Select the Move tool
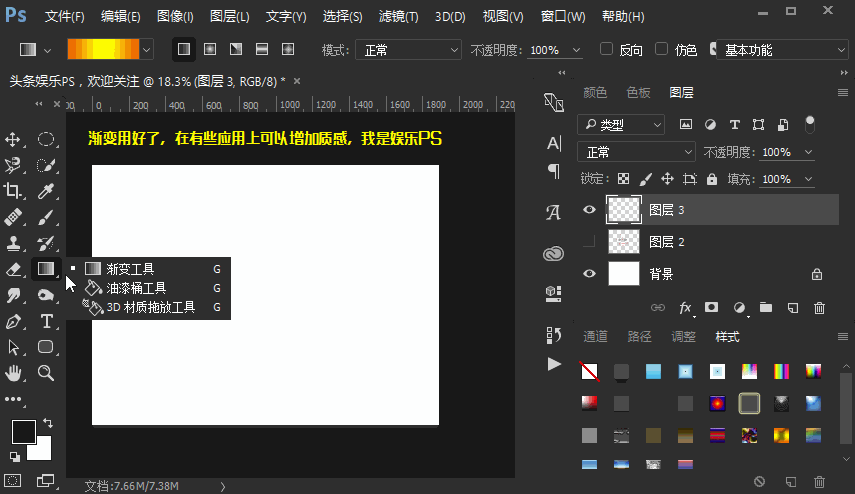 pyautogui.click(x=13, y=140)
